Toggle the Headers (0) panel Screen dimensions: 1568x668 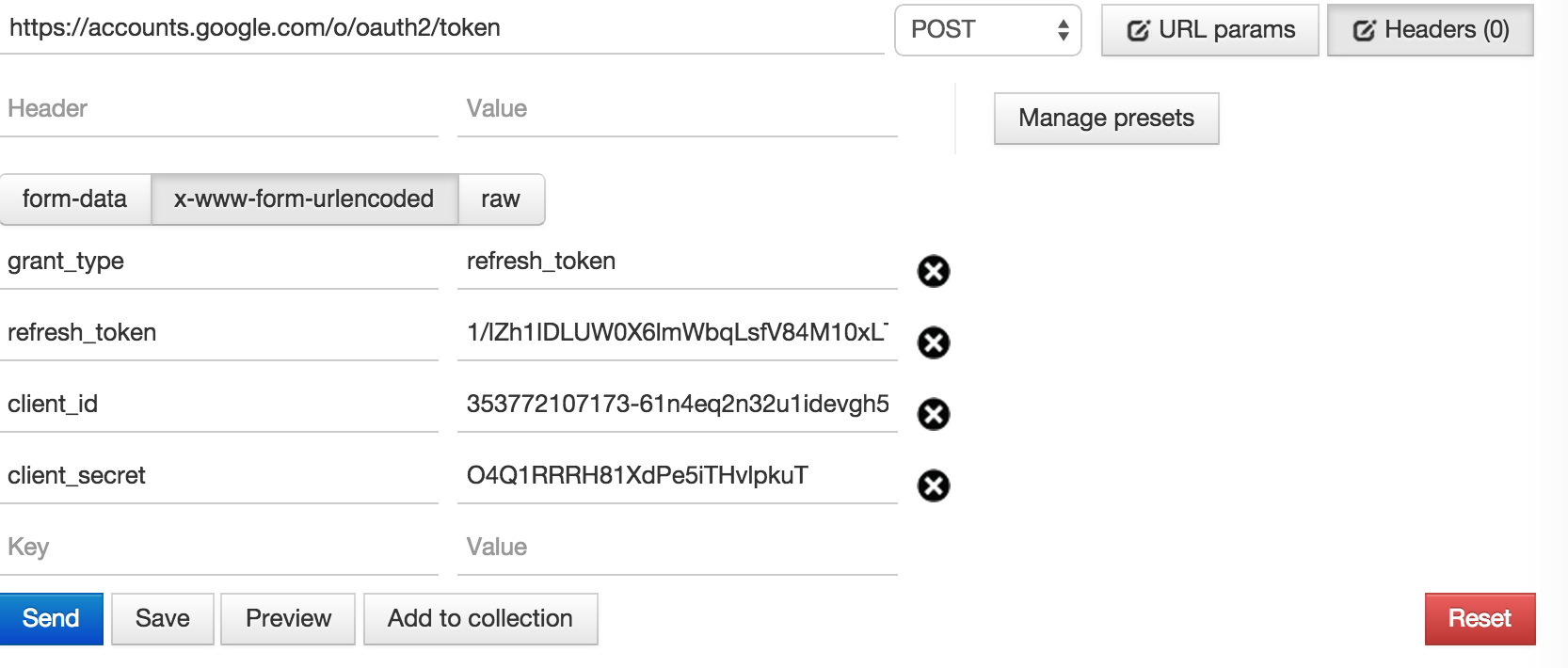coord(1430,30)
